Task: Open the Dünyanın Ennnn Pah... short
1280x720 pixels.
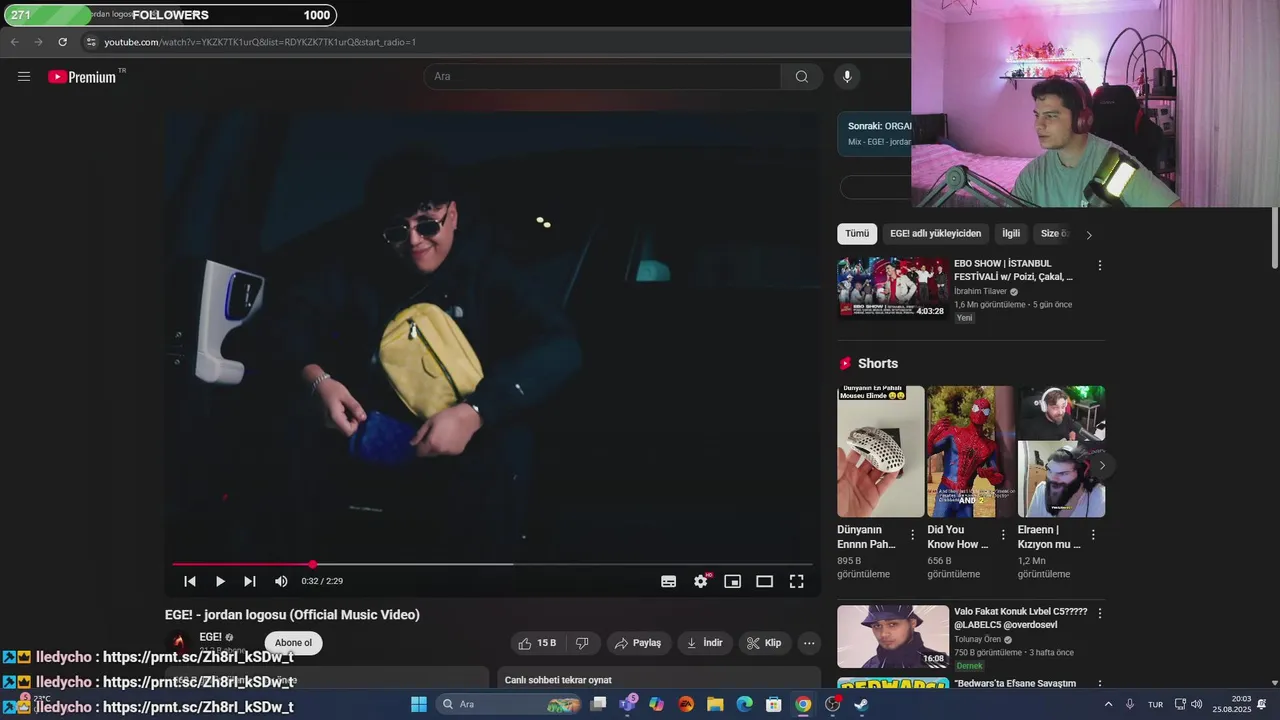Action: coord(880,451)
